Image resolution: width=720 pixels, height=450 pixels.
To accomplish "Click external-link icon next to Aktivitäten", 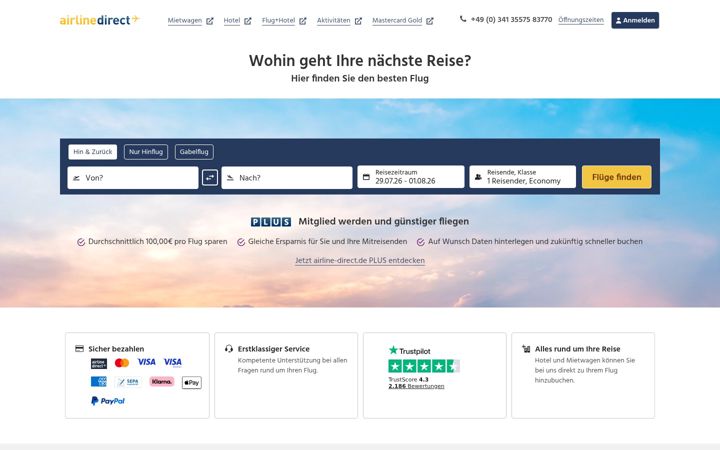I will click(x=359, y=21).
